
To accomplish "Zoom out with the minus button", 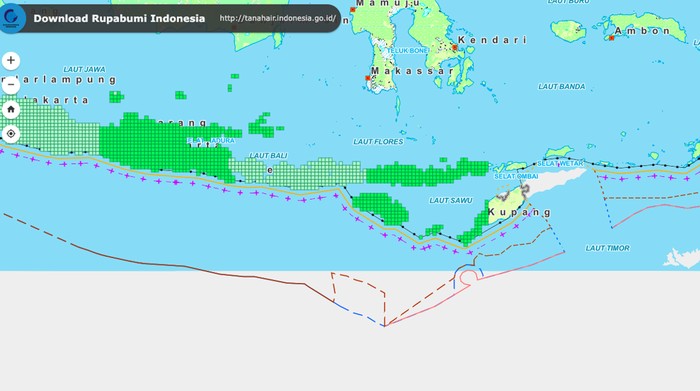I will (11, 84).
